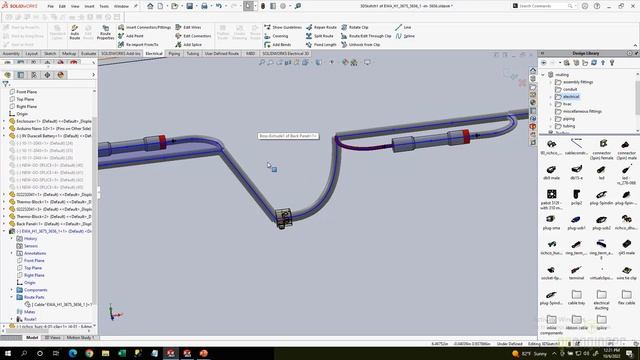This screenshot has width=640, height=360.
Task: Click Route/Edit Through Clip
Action: (x=366, y=36)
